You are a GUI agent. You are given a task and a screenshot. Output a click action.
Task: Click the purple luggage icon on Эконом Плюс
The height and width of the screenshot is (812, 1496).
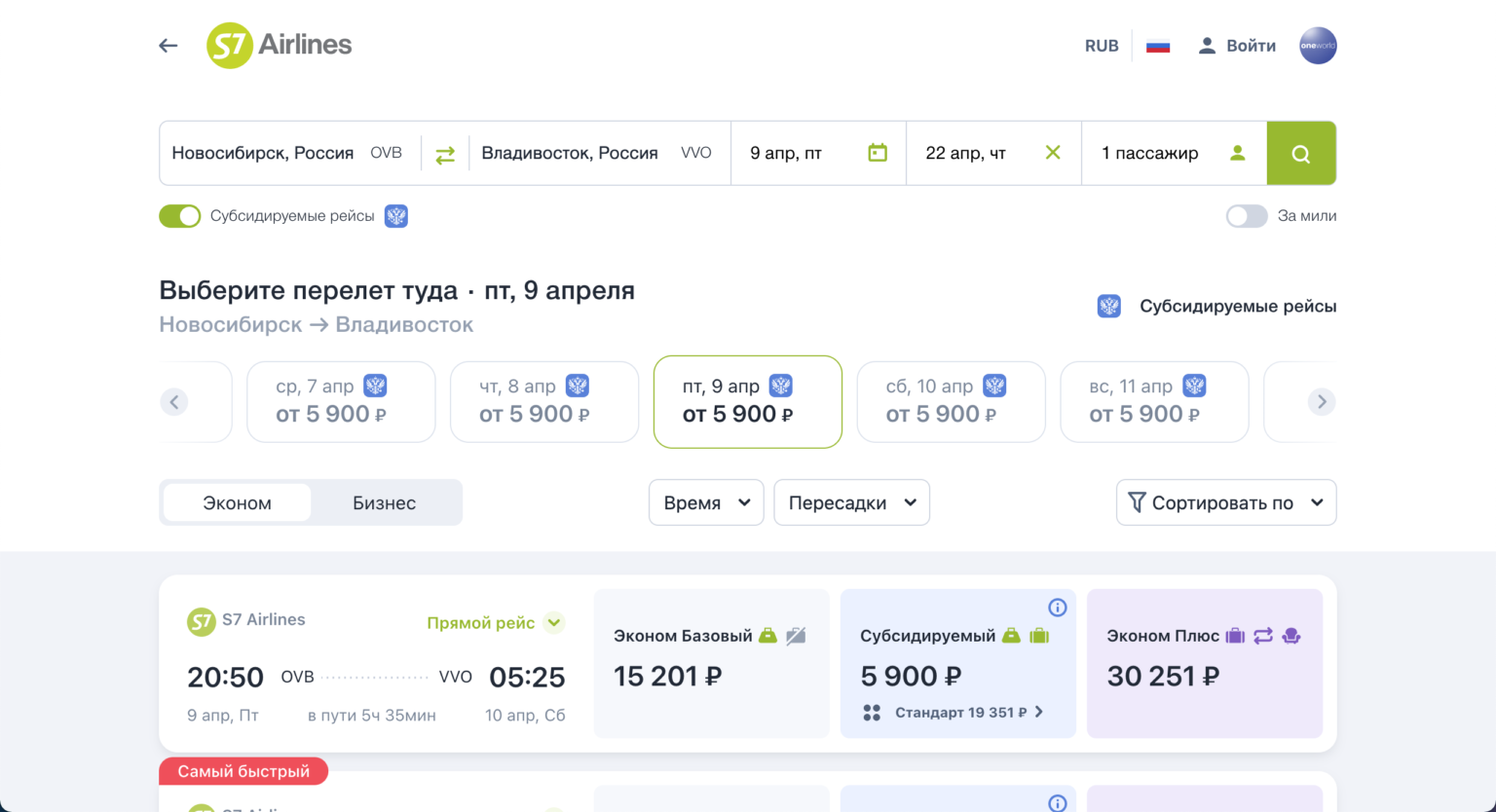[1235, 636]
